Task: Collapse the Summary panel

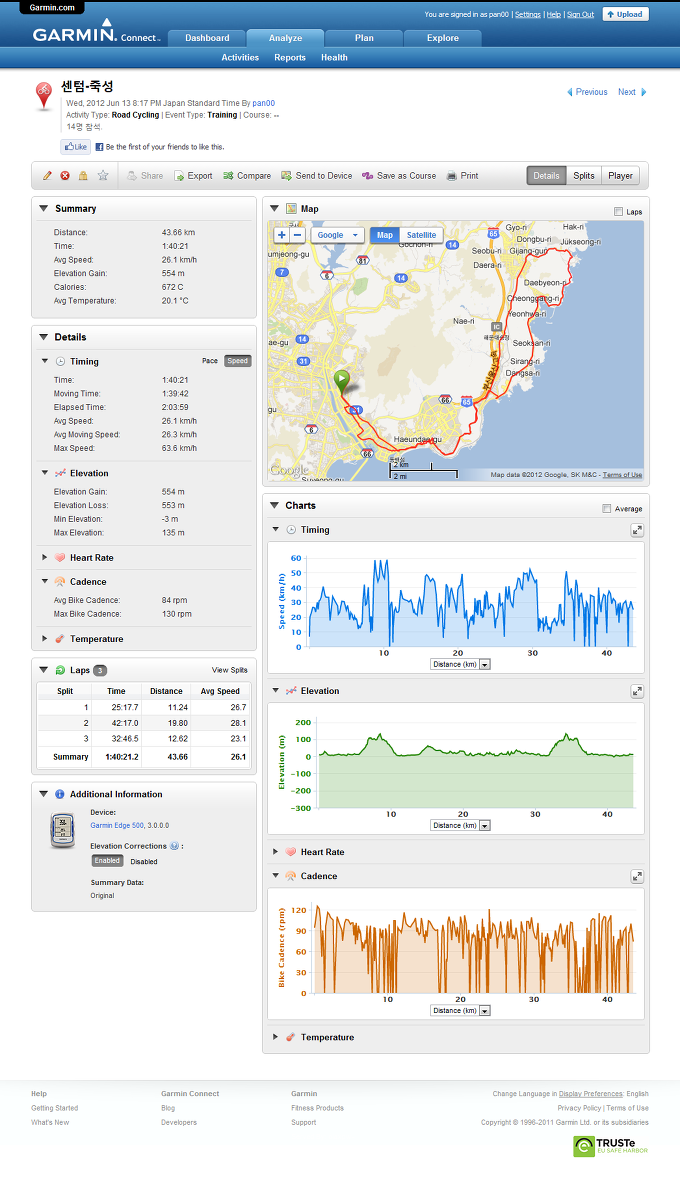Action: coord(44,208)
